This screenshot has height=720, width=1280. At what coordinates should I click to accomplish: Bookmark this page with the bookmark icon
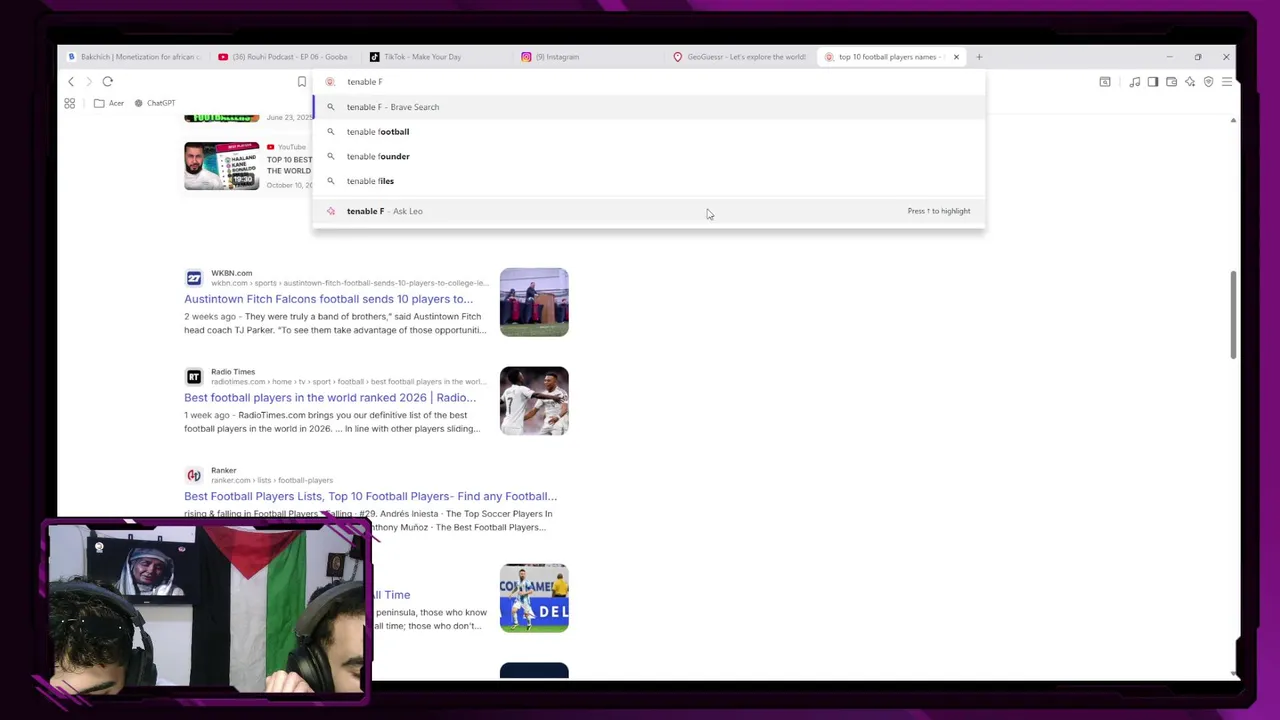coord(301,82)
